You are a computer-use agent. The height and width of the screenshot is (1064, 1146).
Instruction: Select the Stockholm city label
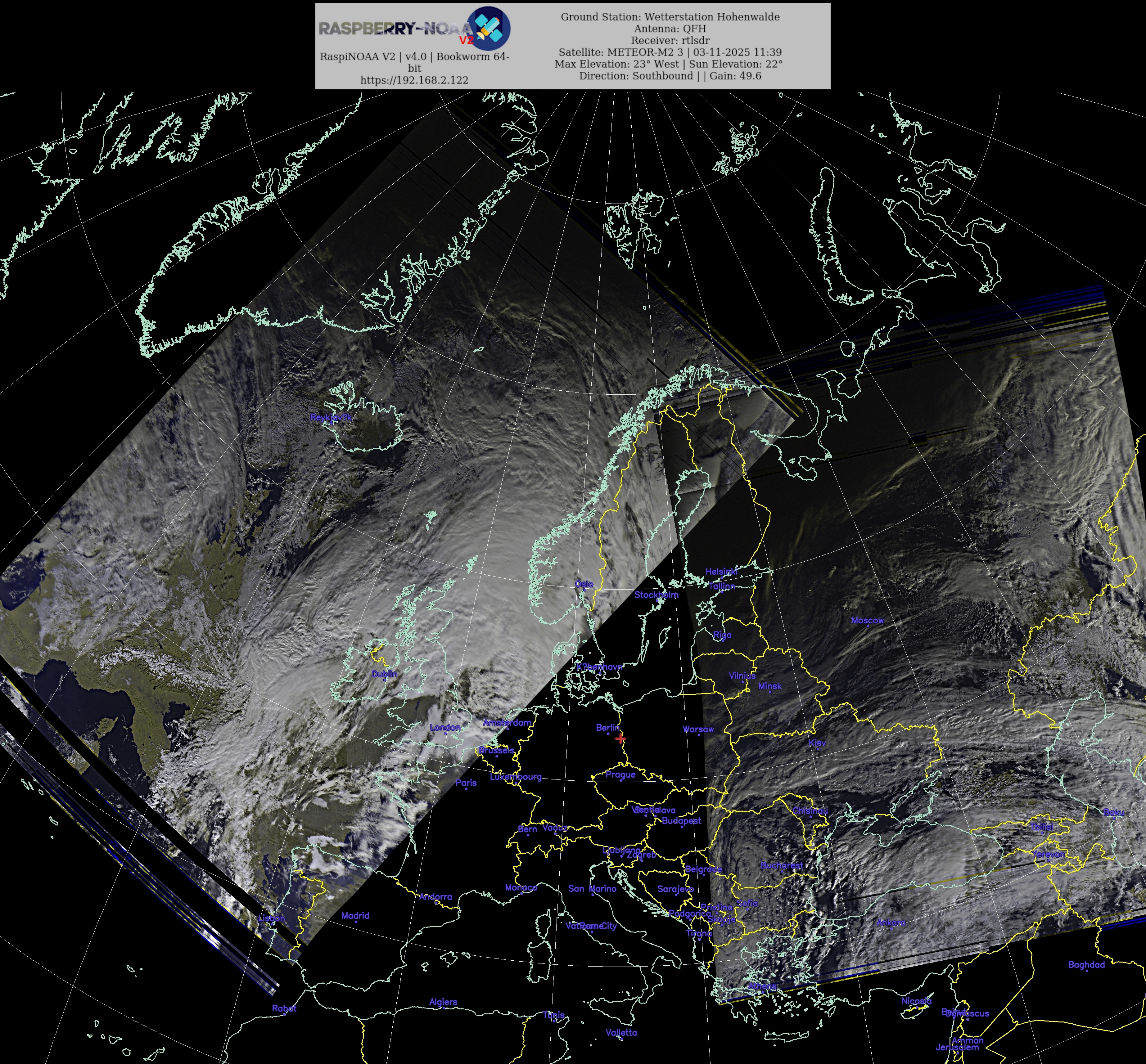click(x=656, y=595)
